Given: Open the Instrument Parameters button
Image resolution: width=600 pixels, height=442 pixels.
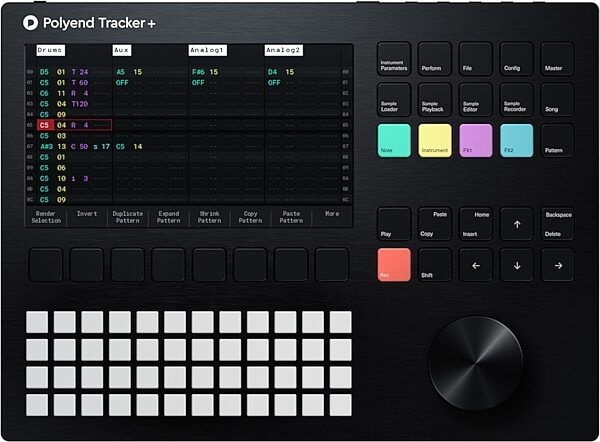Looking at the screenshot, I should pyautogui.click(x=394, y=59).
